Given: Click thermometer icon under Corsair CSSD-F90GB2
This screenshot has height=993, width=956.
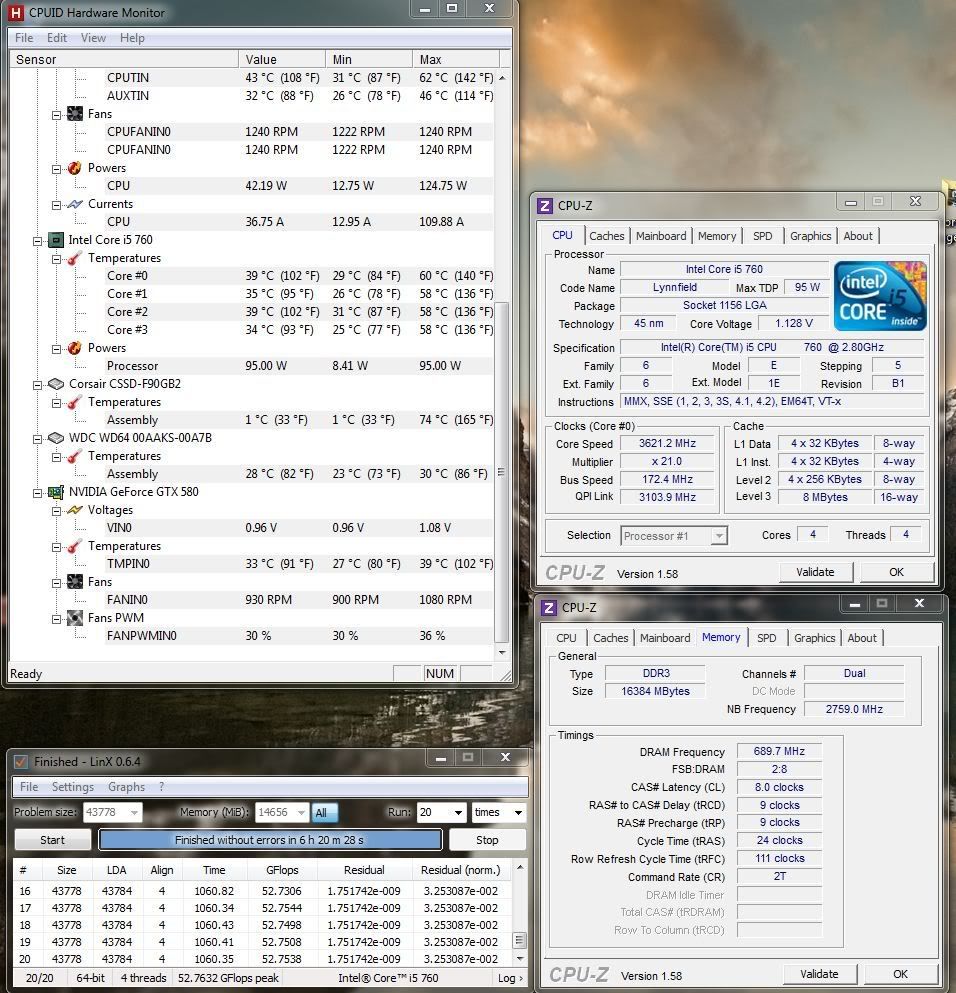Looking at the screenshot, I should 75,402.
